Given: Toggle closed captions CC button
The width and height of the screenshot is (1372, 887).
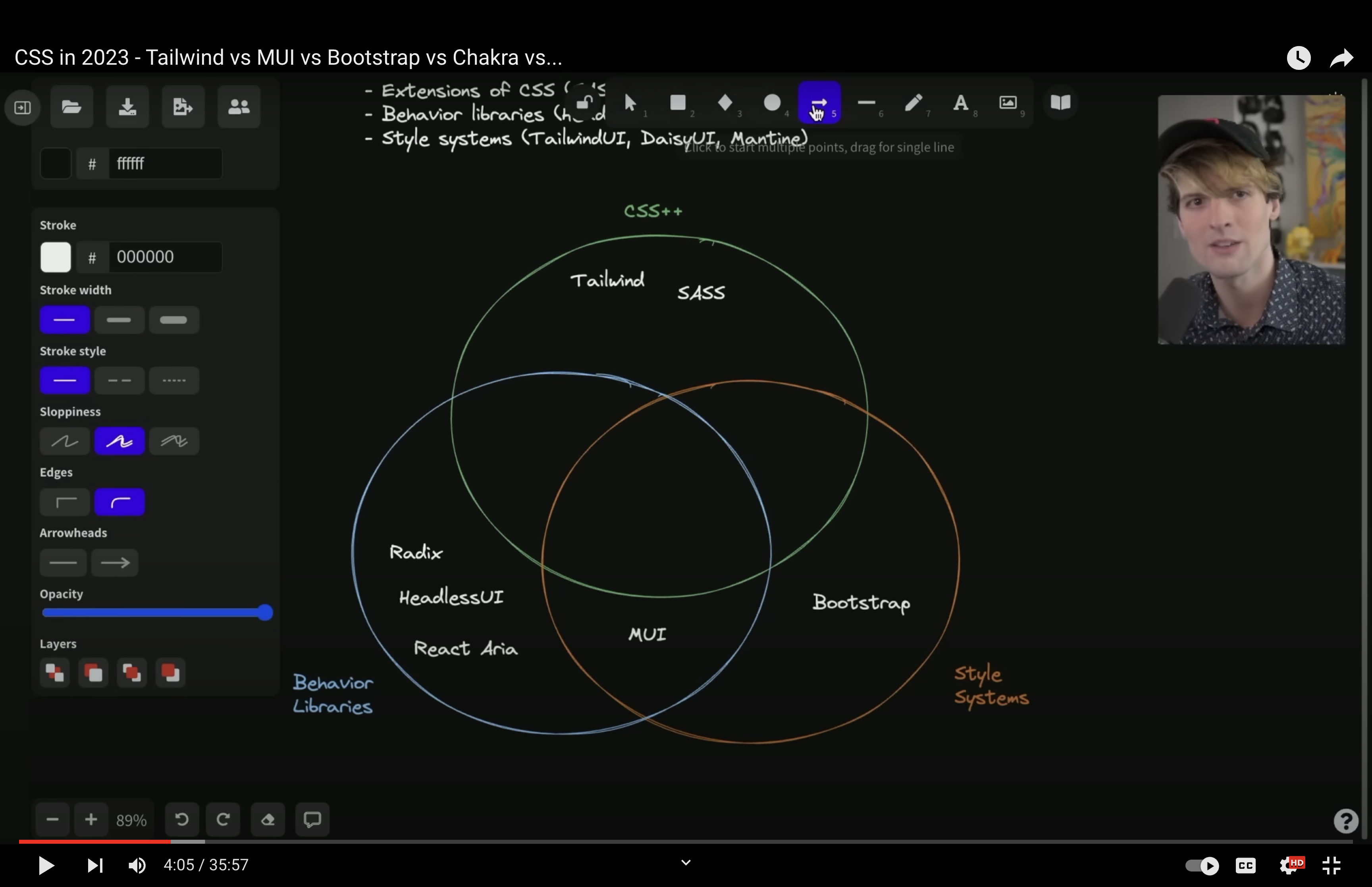Looking at the screenshot, I should [x=1246, y=865].
